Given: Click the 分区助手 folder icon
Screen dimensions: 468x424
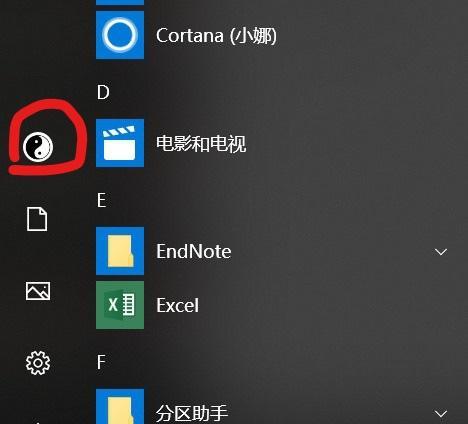Looking at the screenshot, I should click(120, 406).
